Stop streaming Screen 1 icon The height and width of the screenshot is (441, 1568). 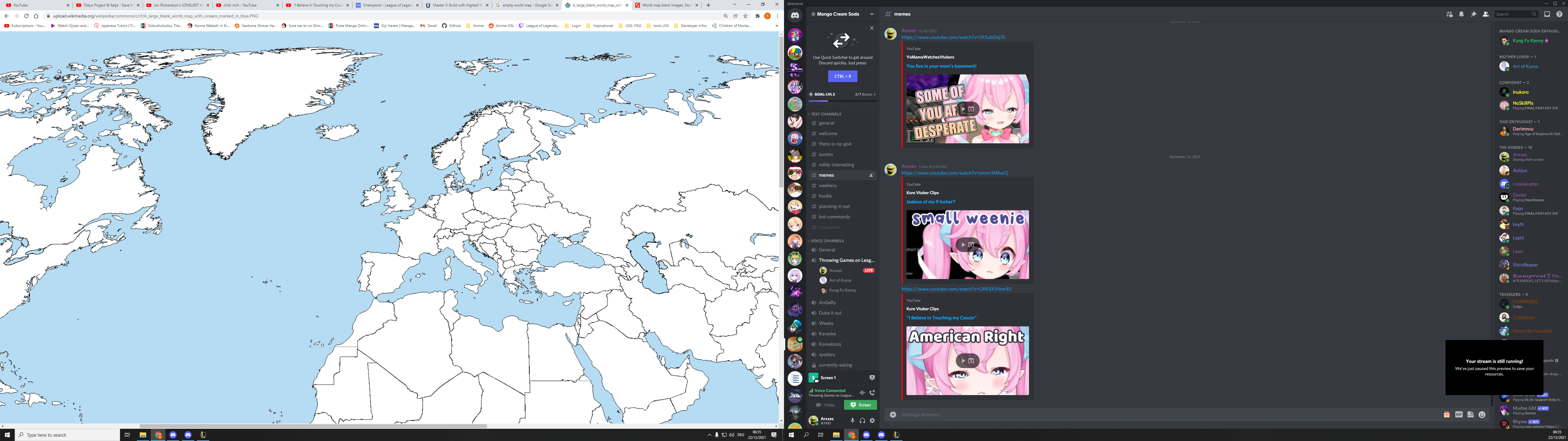[x=872, y=378]
